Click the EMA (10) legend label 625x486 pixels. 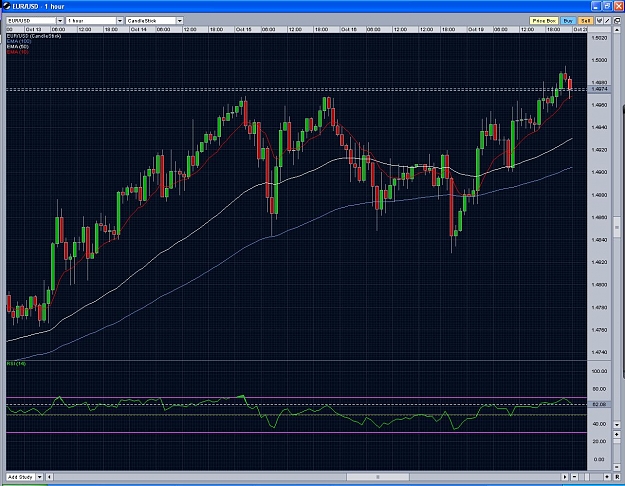point(18,52)
